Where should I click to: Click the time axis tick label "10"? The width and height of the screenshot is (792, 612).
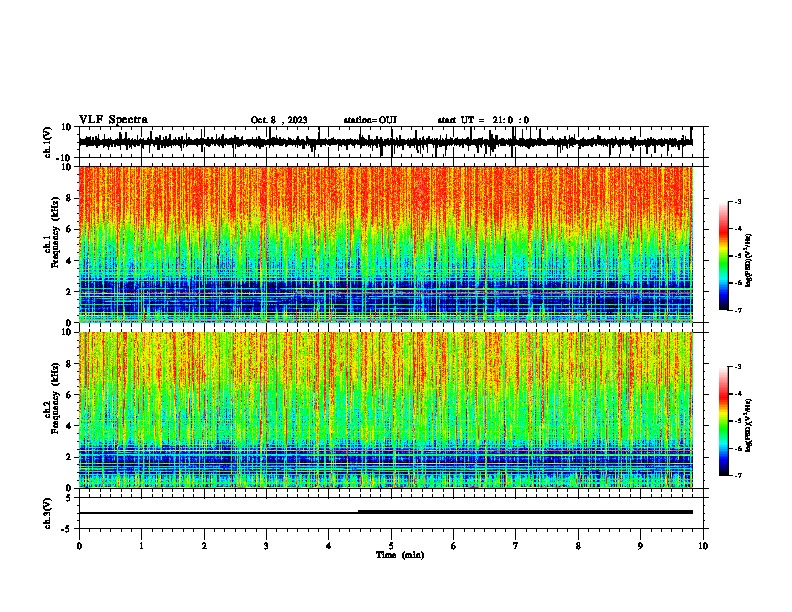(x=703, y=546)
